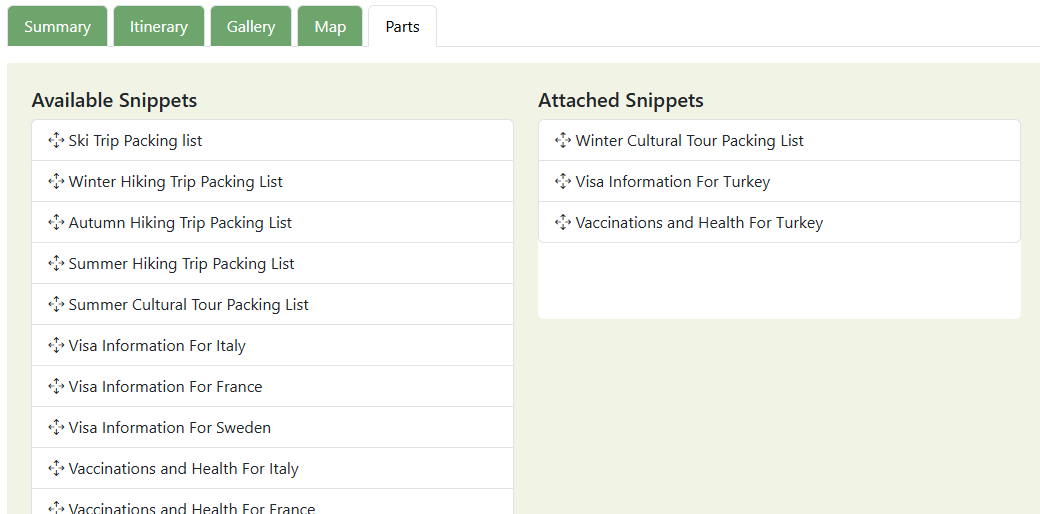This screenshot has height=514, width=1040.
Task: Click Visa Information For France snippet text
Action: coord(165,387)
